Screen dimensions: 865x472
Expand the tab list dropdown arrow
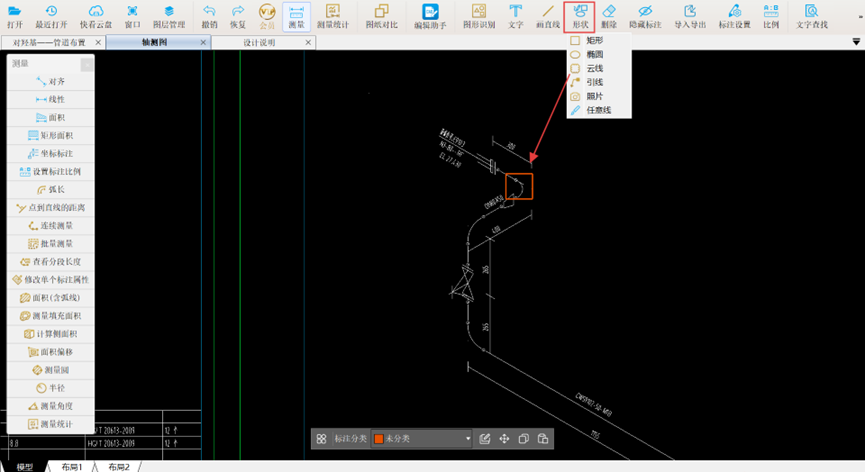pos(856,42)
